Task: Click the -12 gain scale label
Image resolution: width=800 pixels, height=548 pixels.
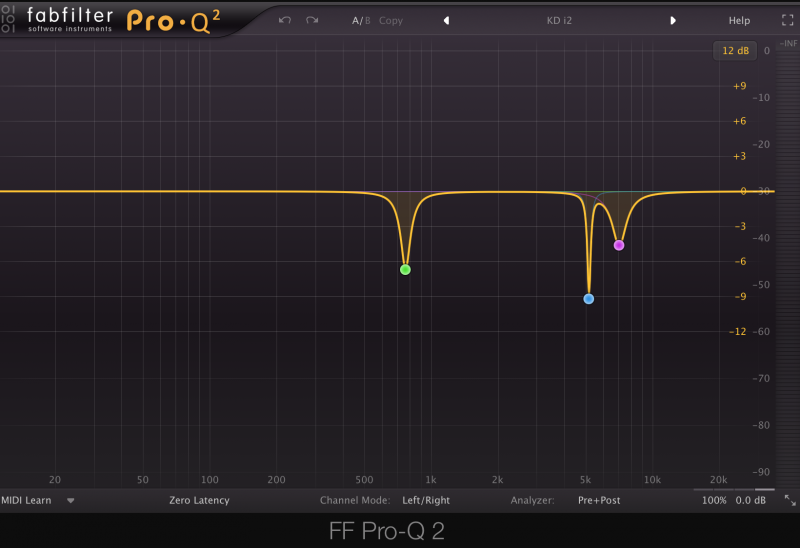Action: 738,332
